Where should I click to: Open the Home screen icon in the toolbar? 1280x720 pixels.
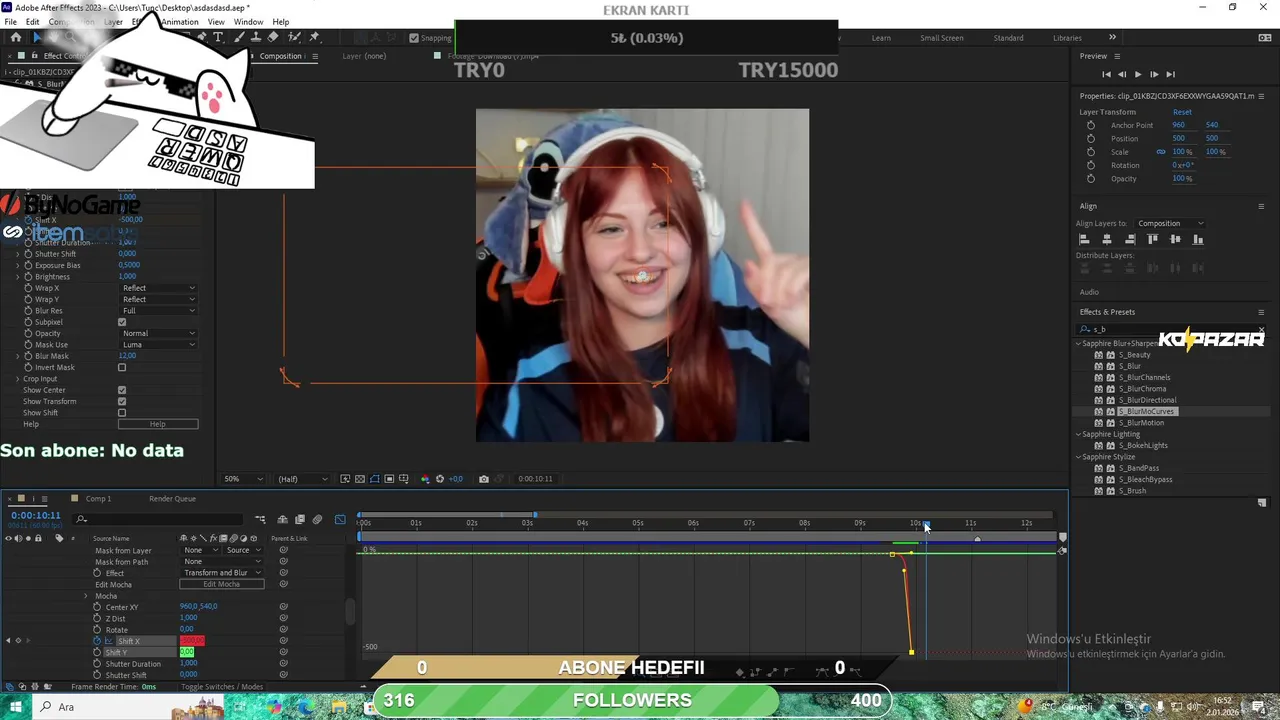pyautogui.click(x=15, y=37)
